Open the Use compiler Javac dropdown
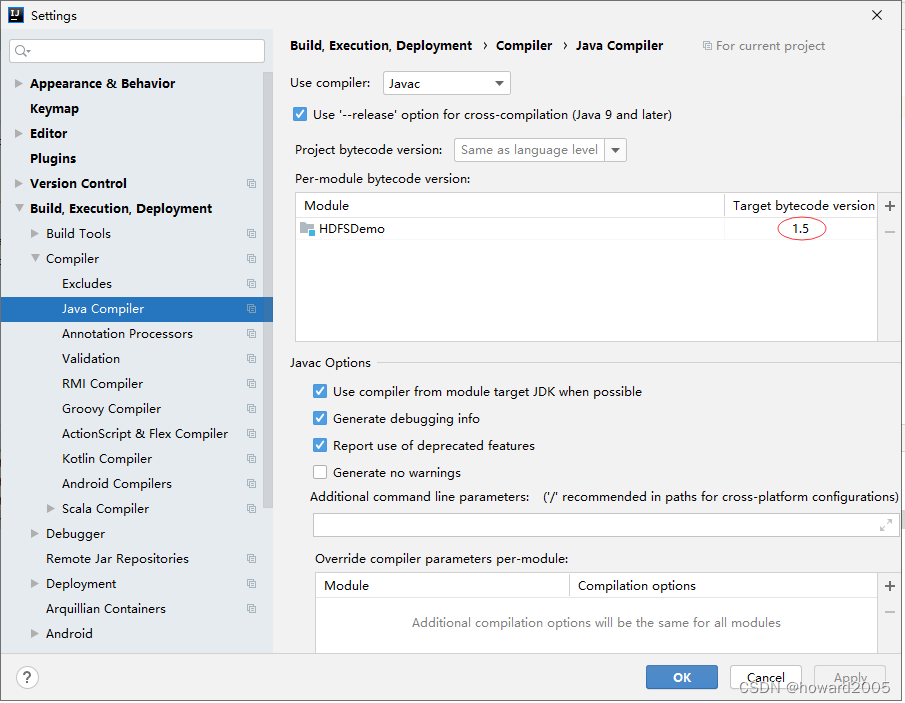This screenshot has width=905, height=703. 447,84
